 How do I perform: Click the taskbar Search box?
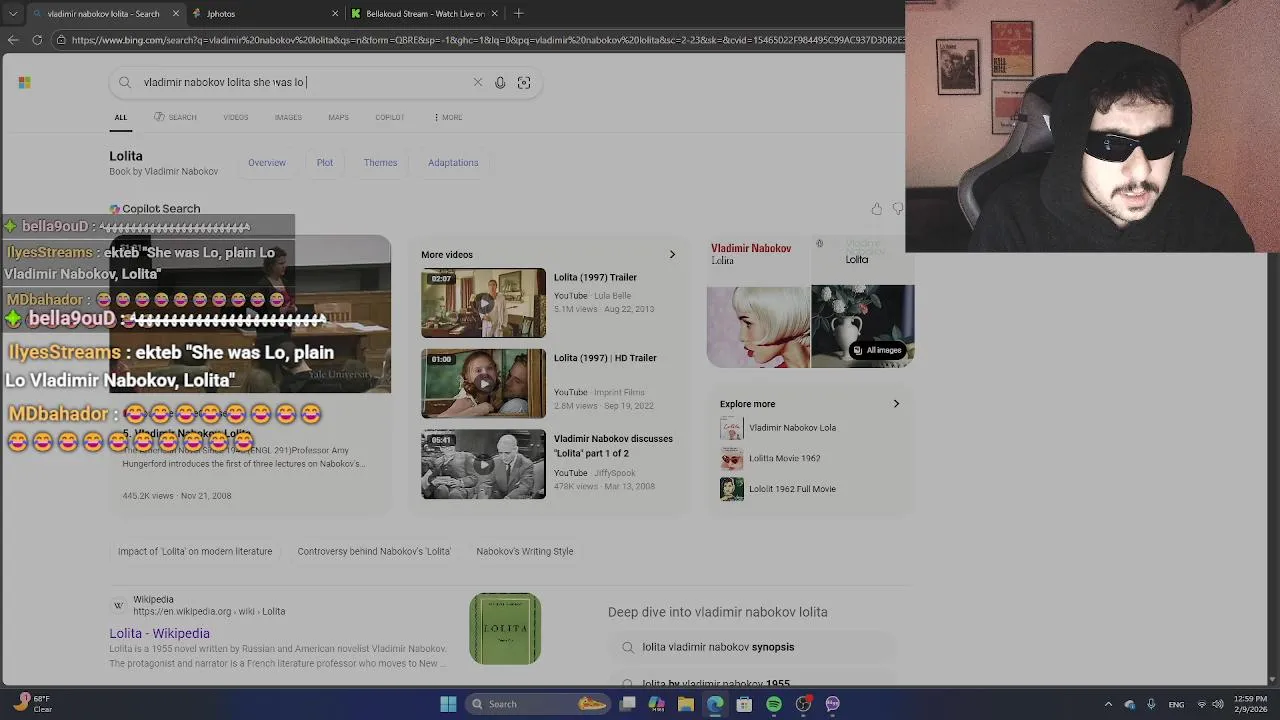coord(538,704)
